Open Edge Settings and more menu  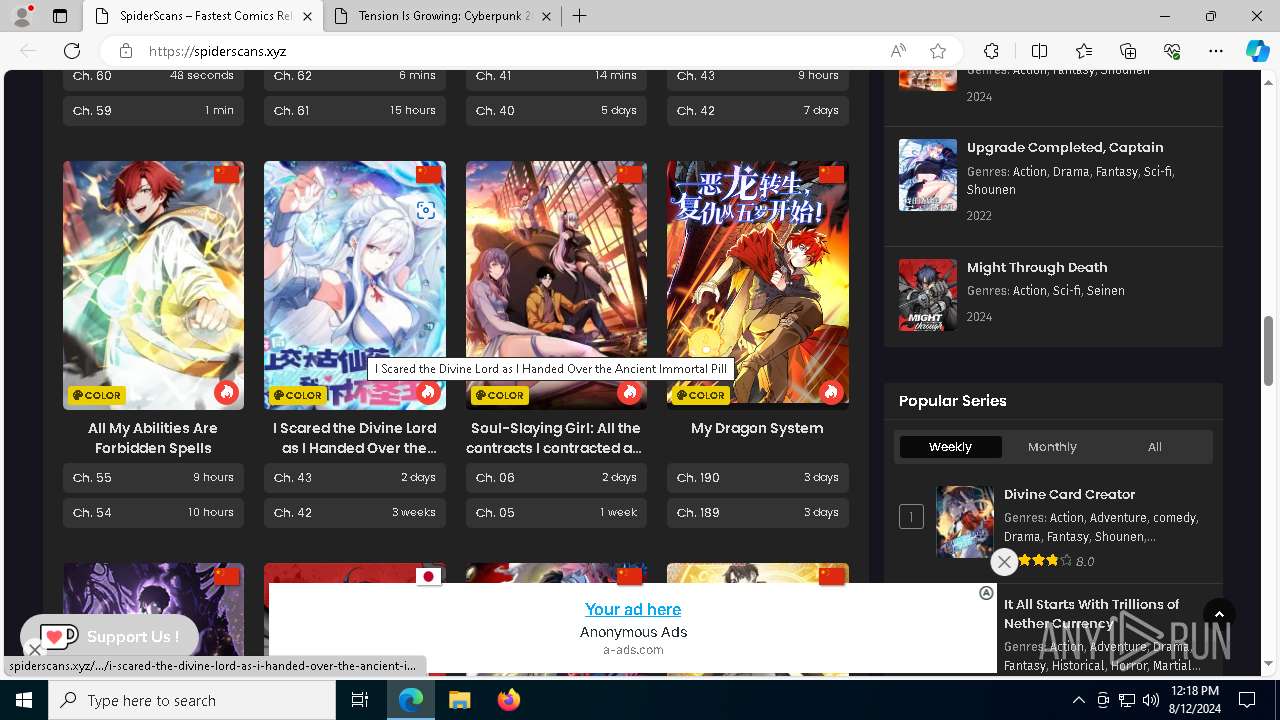1216,51
